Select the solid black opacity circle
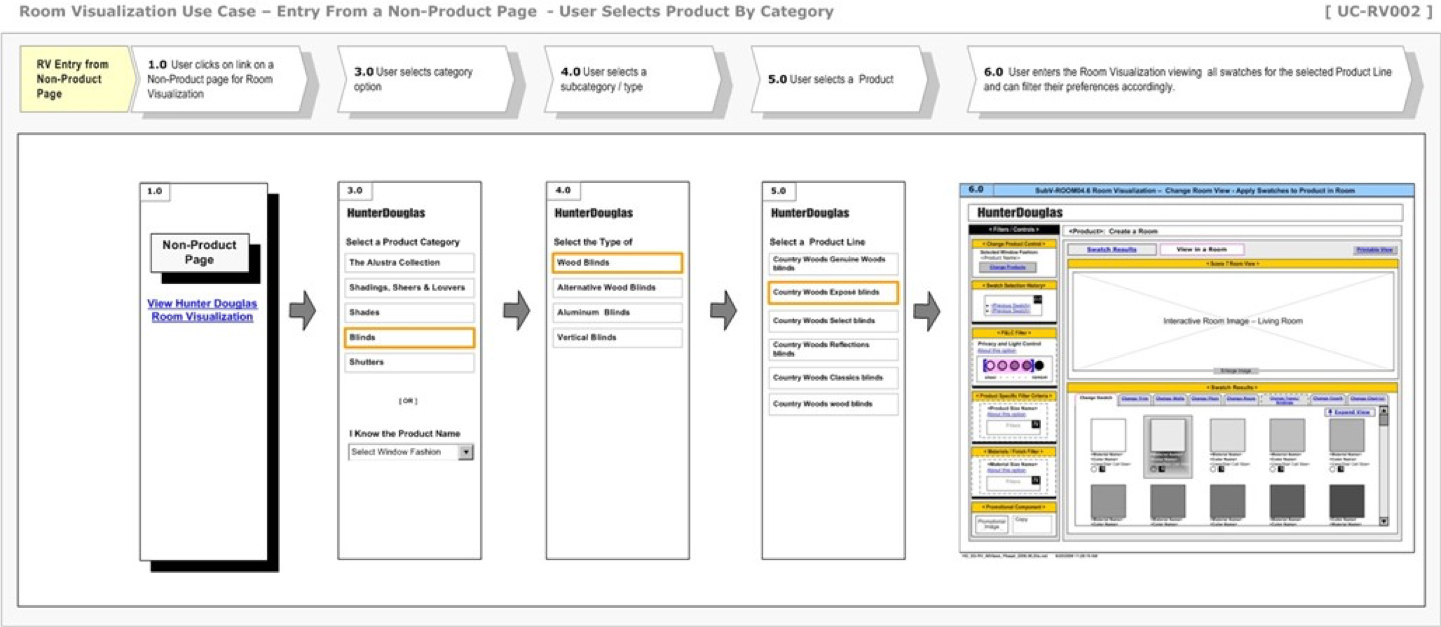 click(x=1040, y=366)
